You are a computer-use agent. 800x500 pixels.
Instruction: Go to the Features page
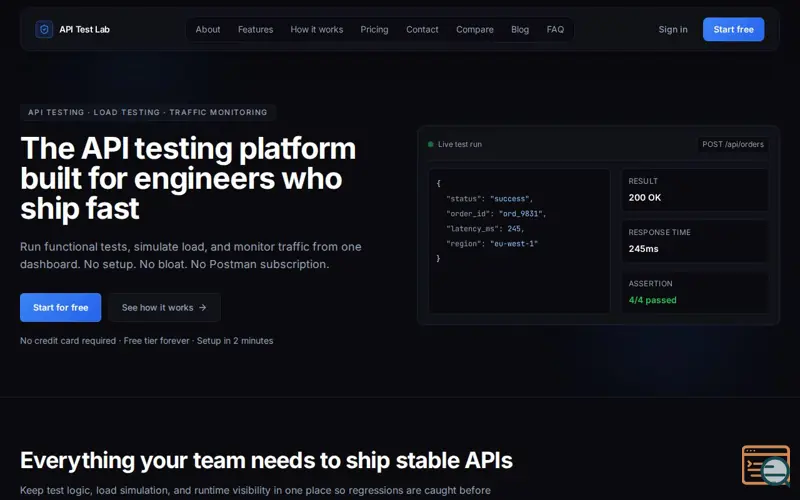[256, 30]
